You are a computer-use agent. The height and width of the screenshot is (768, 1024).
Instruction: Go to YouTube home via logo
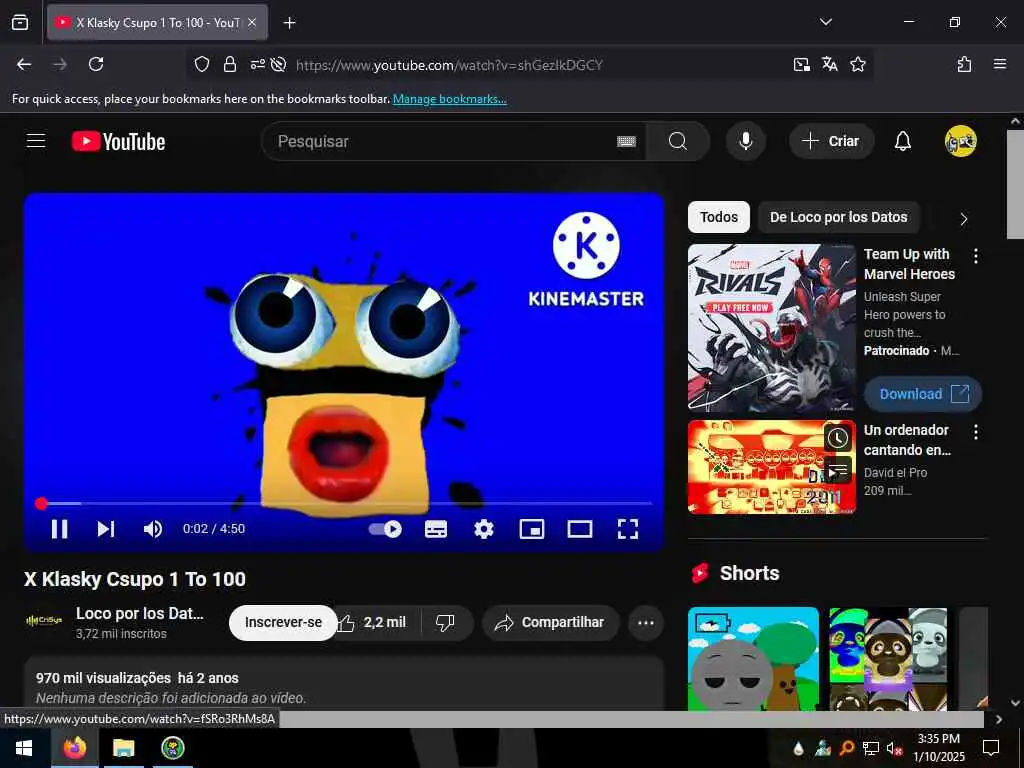pos(119,141)
